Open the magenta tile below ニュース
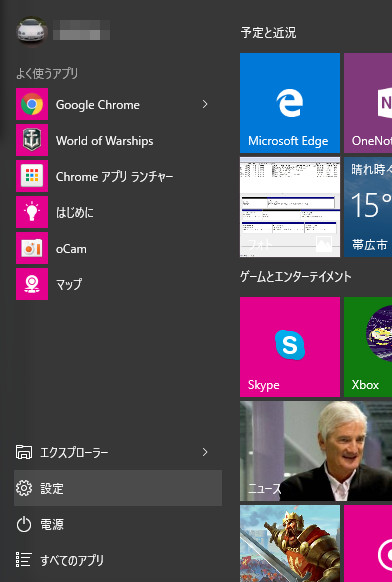This screenshot has width=392, height=582. (368, 543)
